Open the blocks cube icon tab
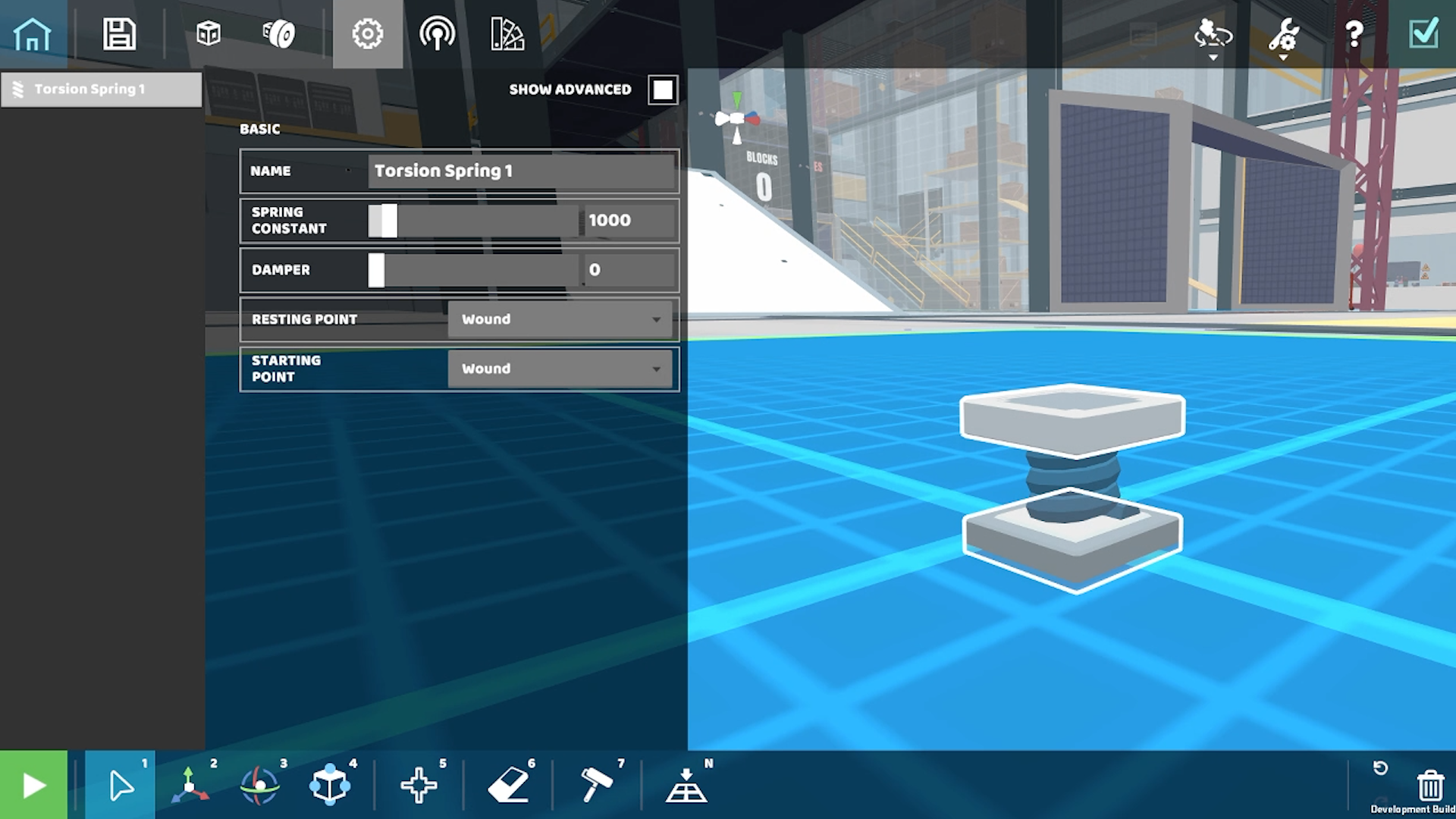This screenshot has width=1456, height=819. 208,33
